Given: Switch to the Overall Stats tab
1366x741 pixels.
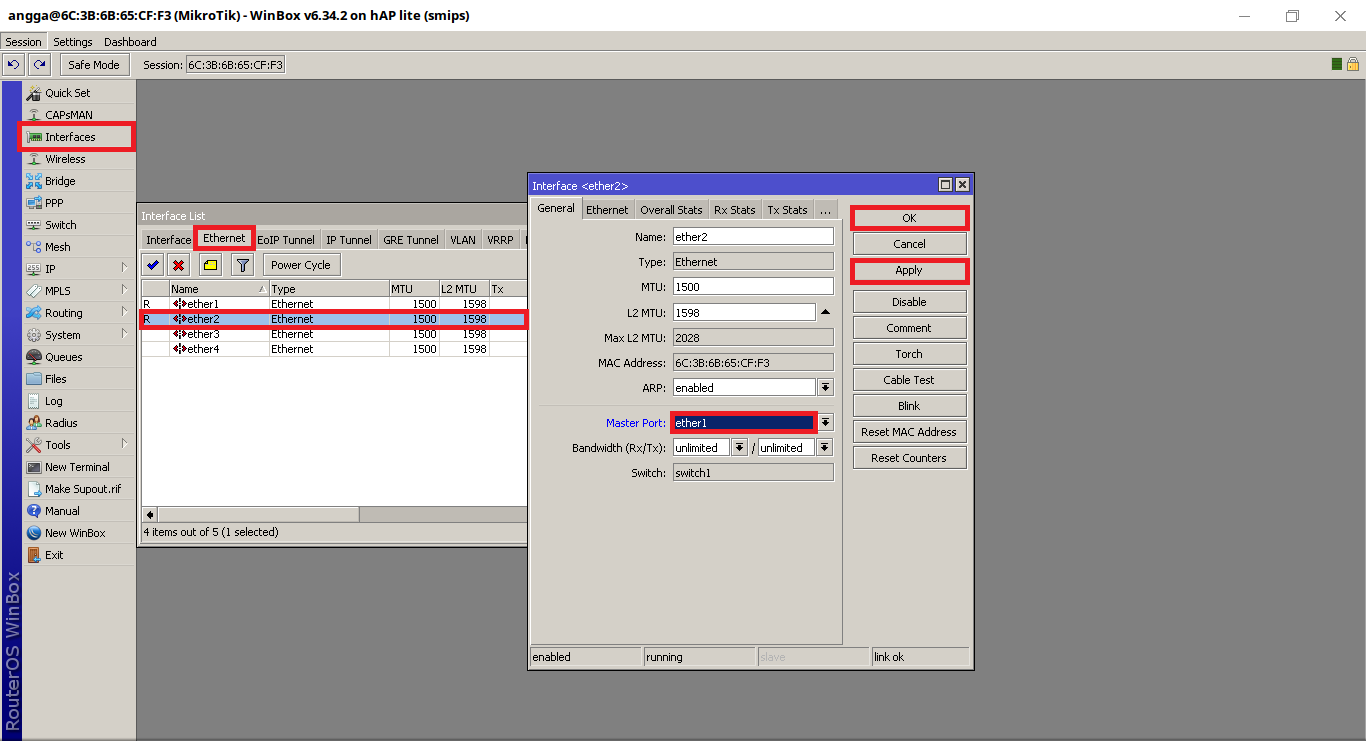Looking at the screenshot, I should click(671, 210).
